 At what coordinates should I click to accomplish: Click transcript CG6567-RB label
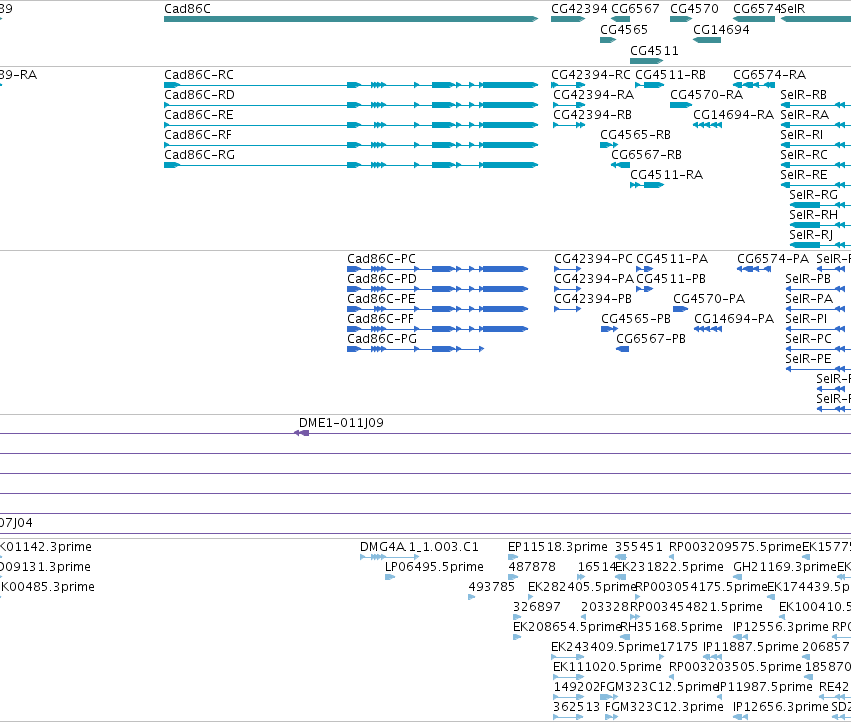646,155
